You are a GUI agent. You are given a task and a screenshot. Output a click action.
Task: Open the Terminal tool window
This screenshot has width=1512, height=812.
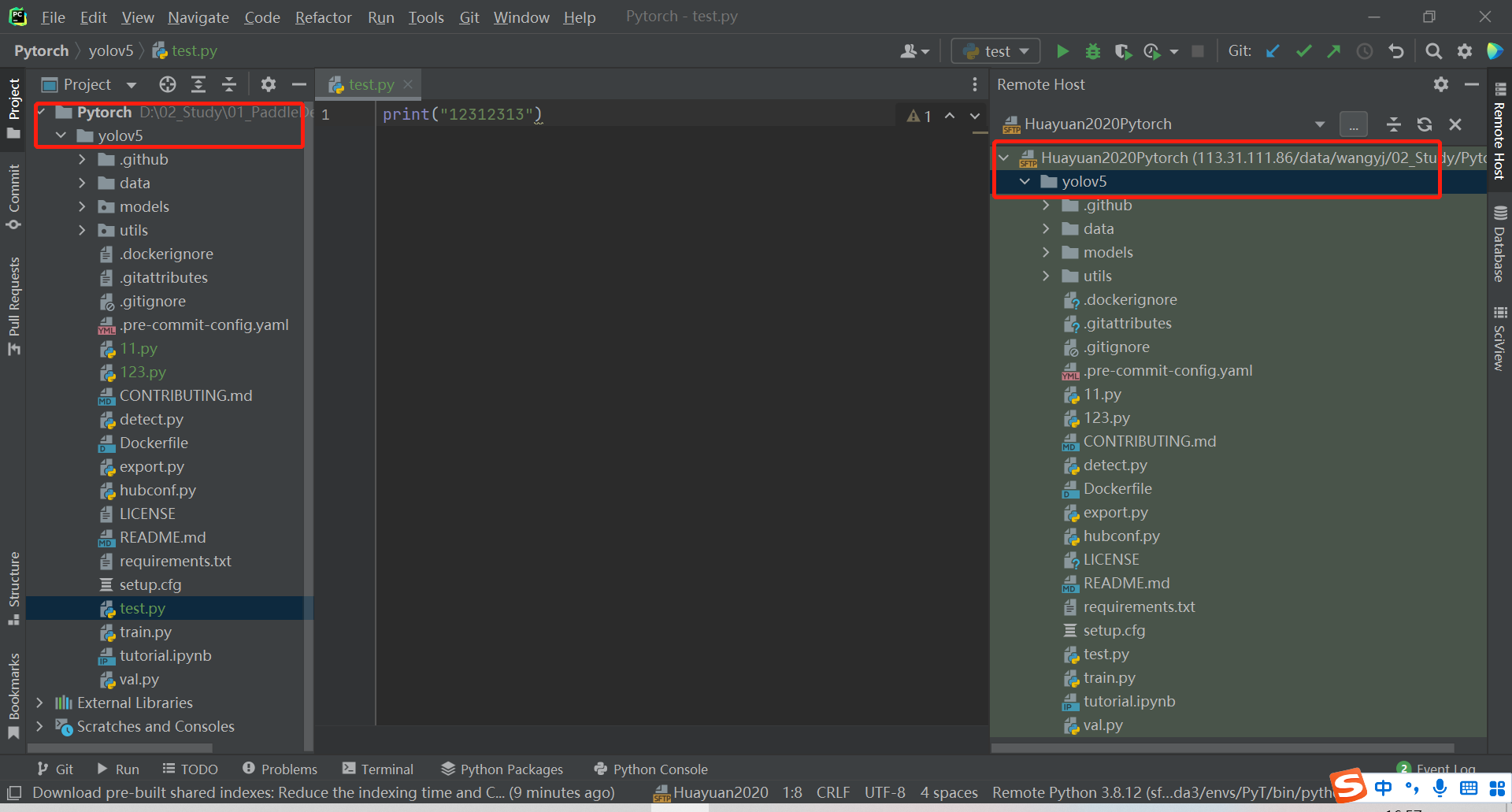click(x=378, y=769)
